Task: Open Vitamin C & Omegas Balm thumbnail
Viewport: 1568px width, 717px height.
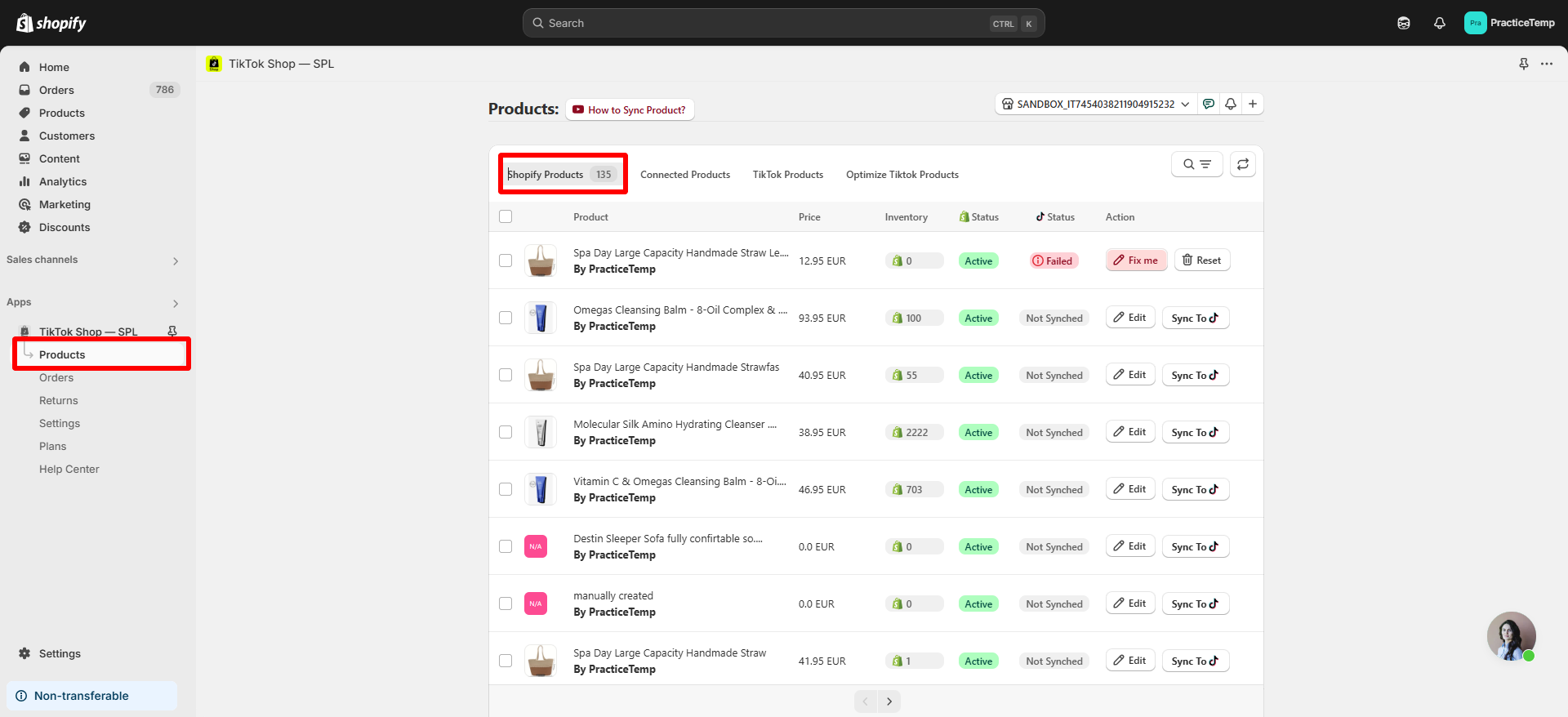Action: point(541,489)
